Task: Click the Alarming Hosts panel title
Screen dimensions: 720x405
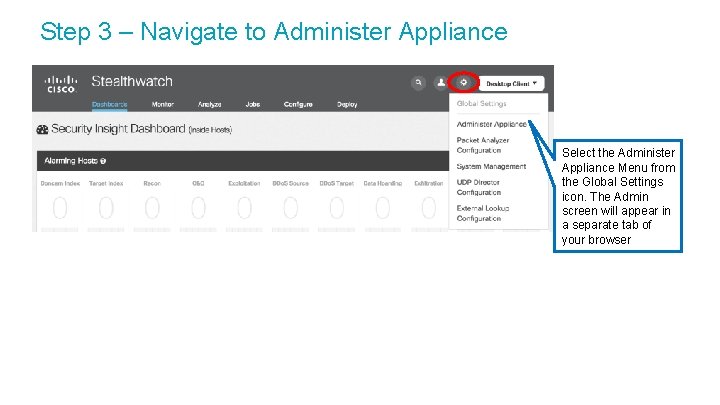Action: [x=71, y=161]
